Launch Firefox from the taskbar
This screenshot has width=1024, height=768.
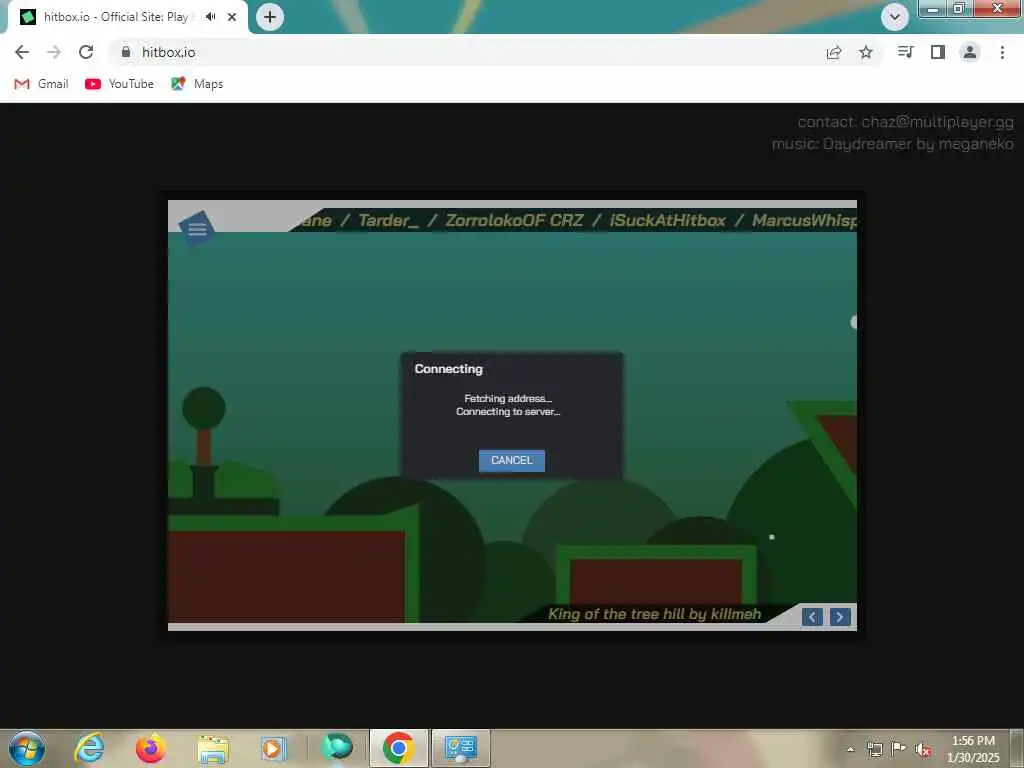[x=151, y=748]
